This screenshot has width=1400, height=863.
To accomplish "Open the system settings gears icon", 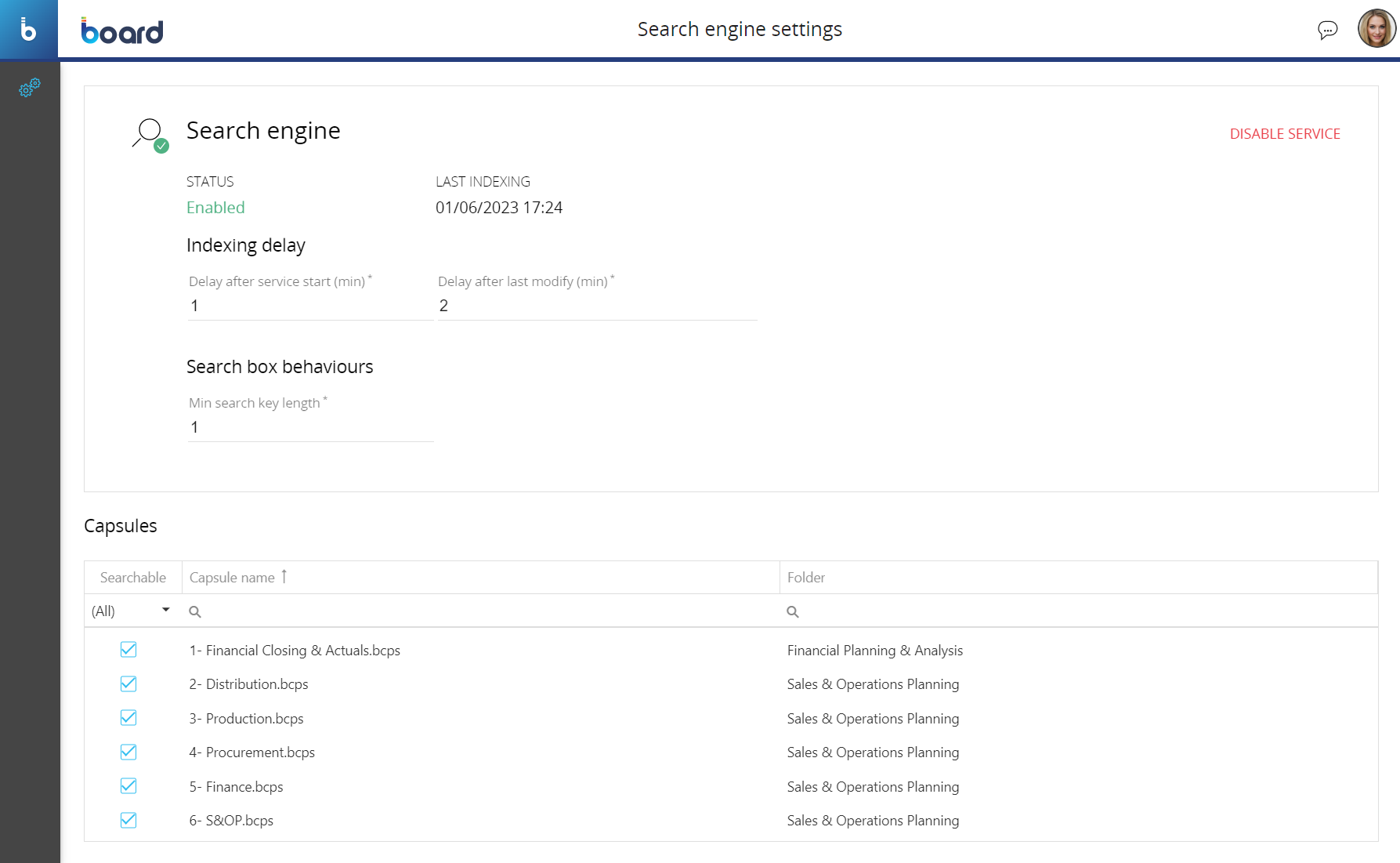I will (x=29, y=88).
